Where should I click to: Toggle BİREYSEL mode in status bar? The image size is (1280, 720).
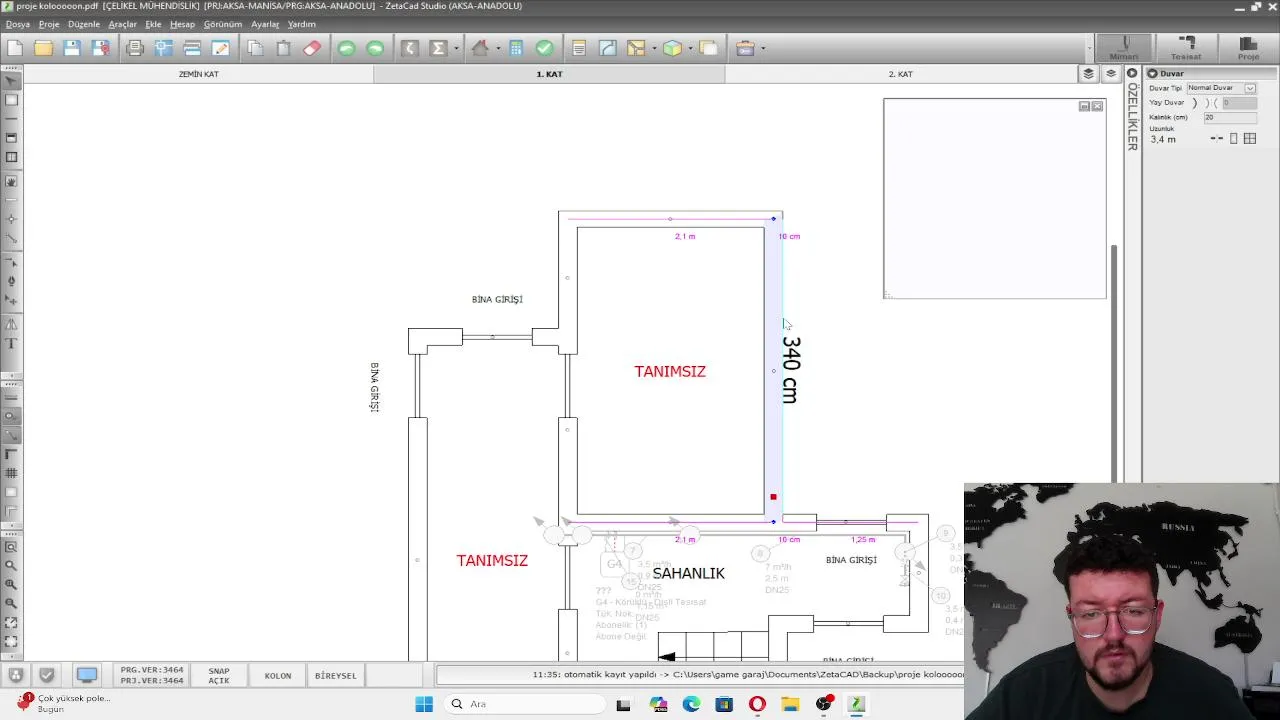(336, 676)
